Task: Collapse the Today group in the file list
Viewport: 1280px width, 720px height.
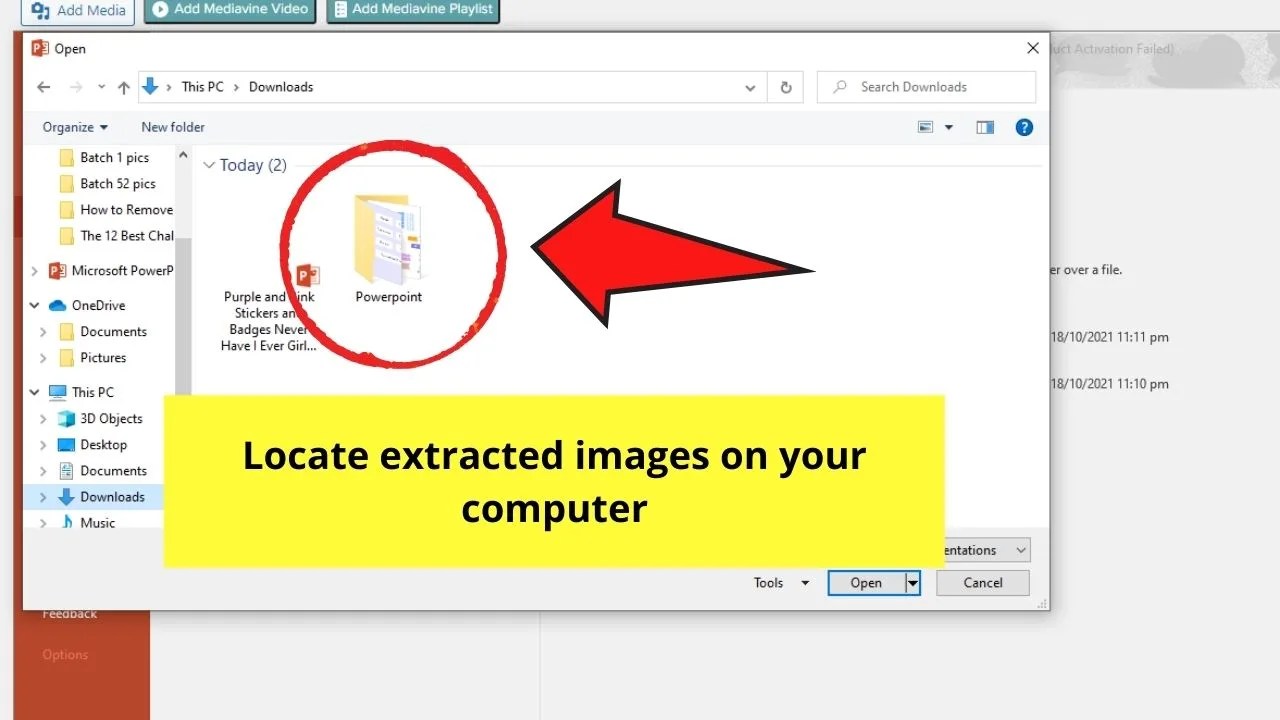Action: point(210,165)
